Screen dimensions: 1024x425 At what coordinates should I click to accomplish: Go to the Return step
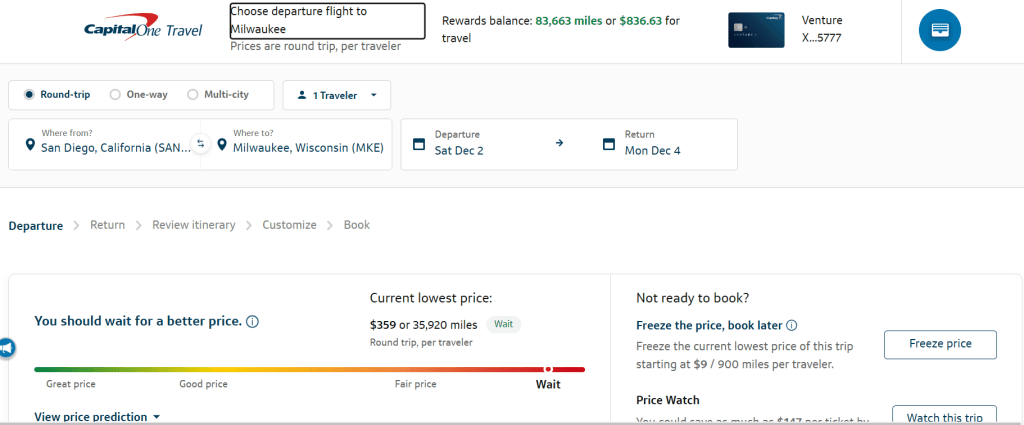(108, 225)
